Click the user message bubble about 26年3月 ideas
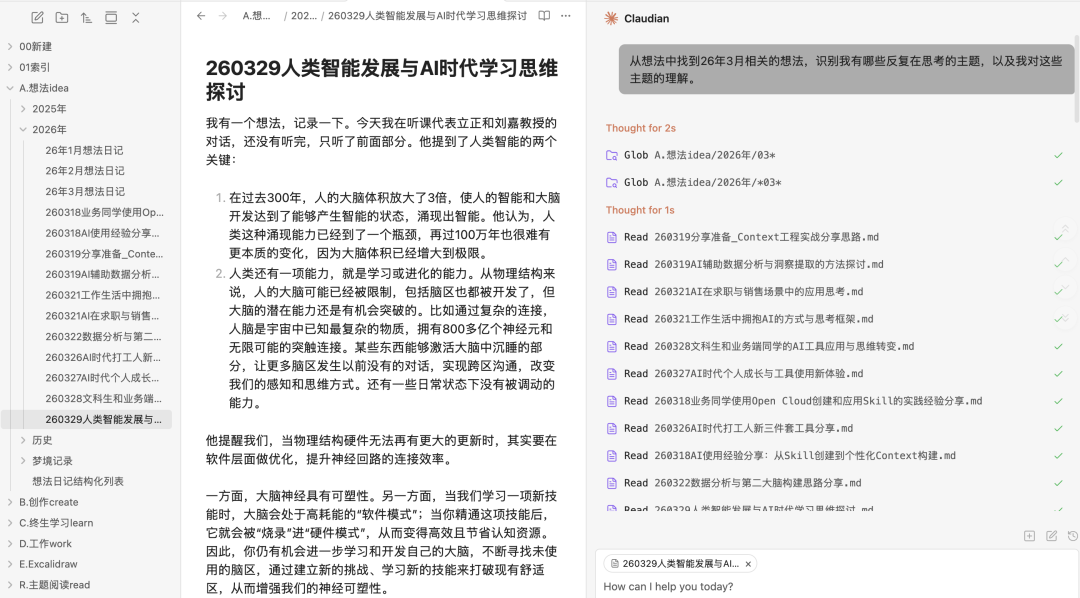This screenshot has height=598, width=1080. pyautogui.click(x=846, y=70)
